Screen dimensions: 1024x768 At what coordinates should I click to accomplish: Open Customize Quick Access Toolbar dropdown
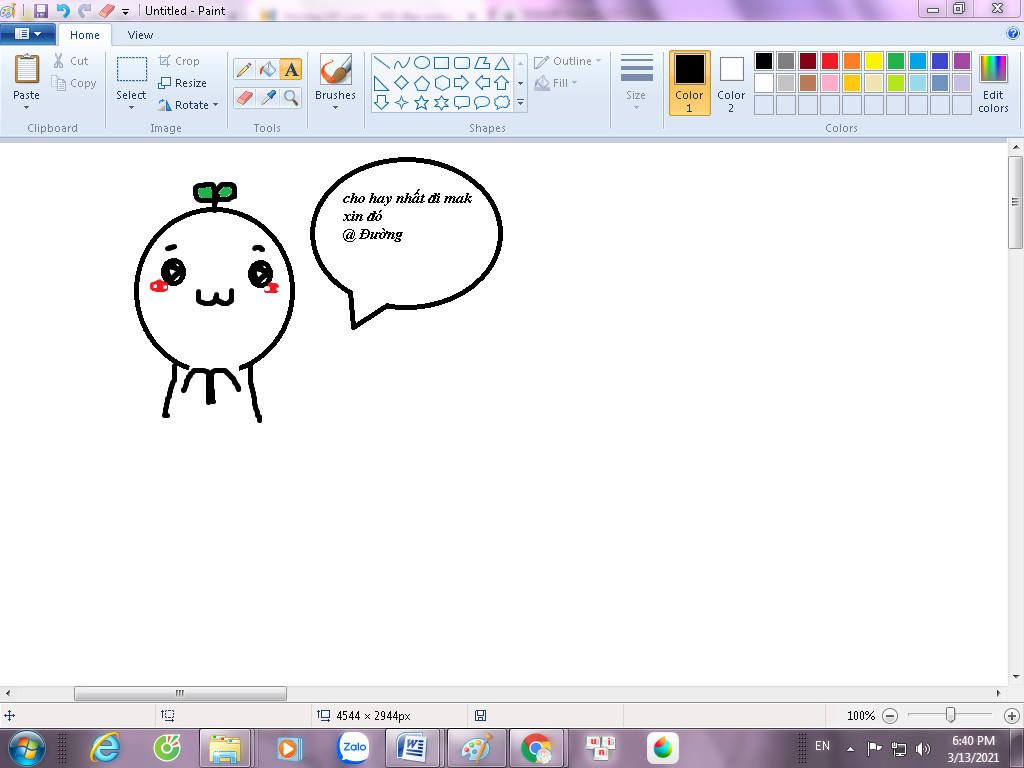(x=125, y=11)
